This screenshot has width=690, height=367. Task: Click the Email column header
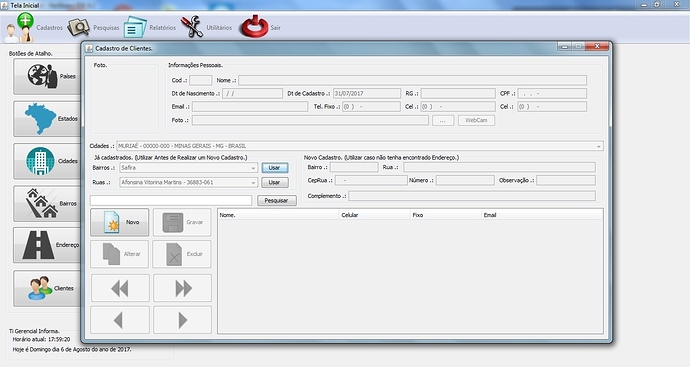coord(542,215)
